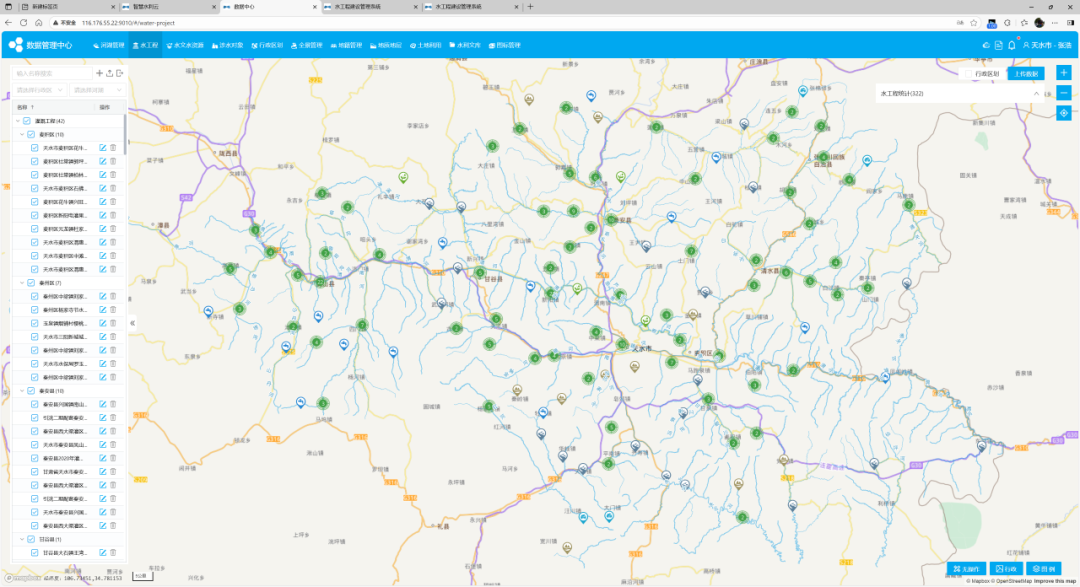This screenshot has height=587, width=1080.
Task: Click delete icon for first 秦州区 project row
Action: click(x=113, y=297)
